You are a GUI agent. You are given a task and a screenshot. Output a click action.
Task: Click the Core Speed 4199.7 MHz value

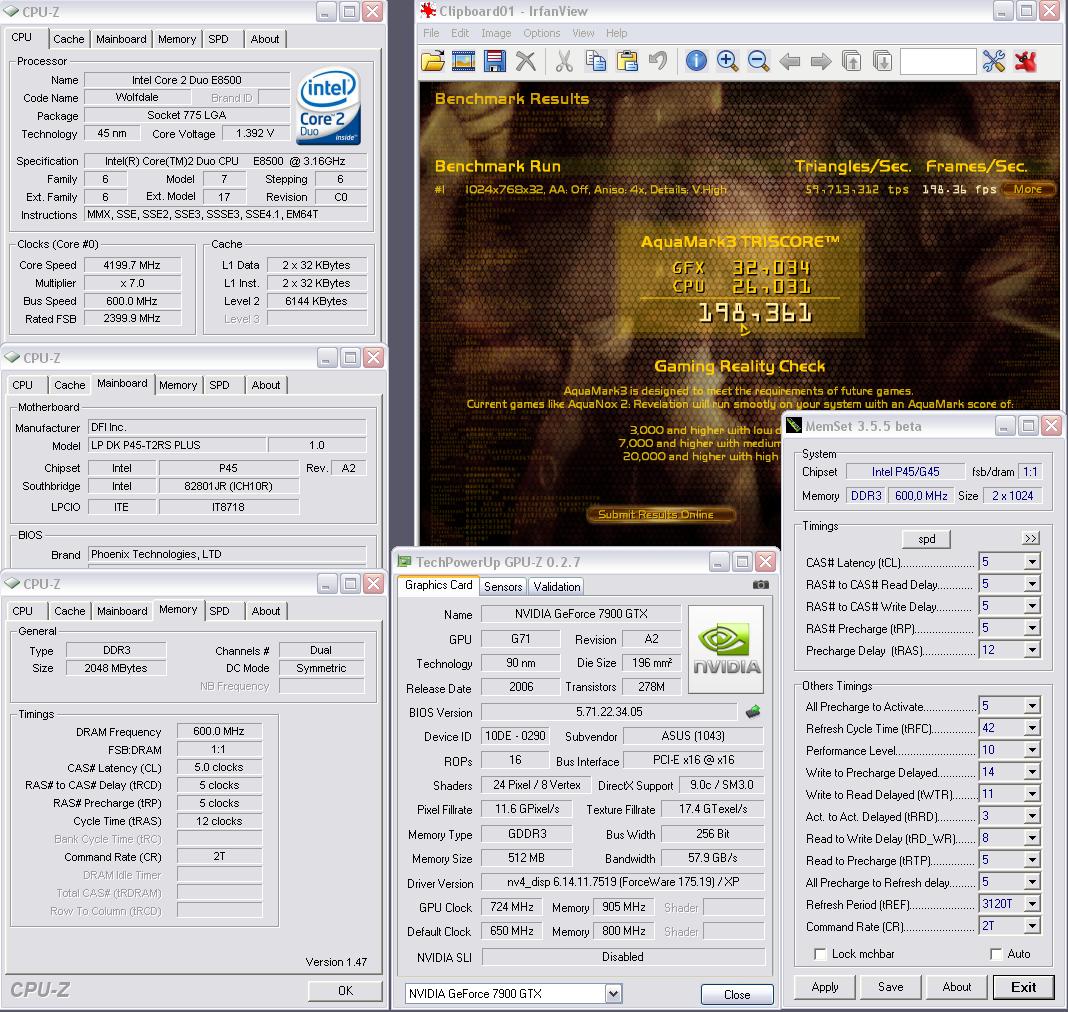coord(132,265)
